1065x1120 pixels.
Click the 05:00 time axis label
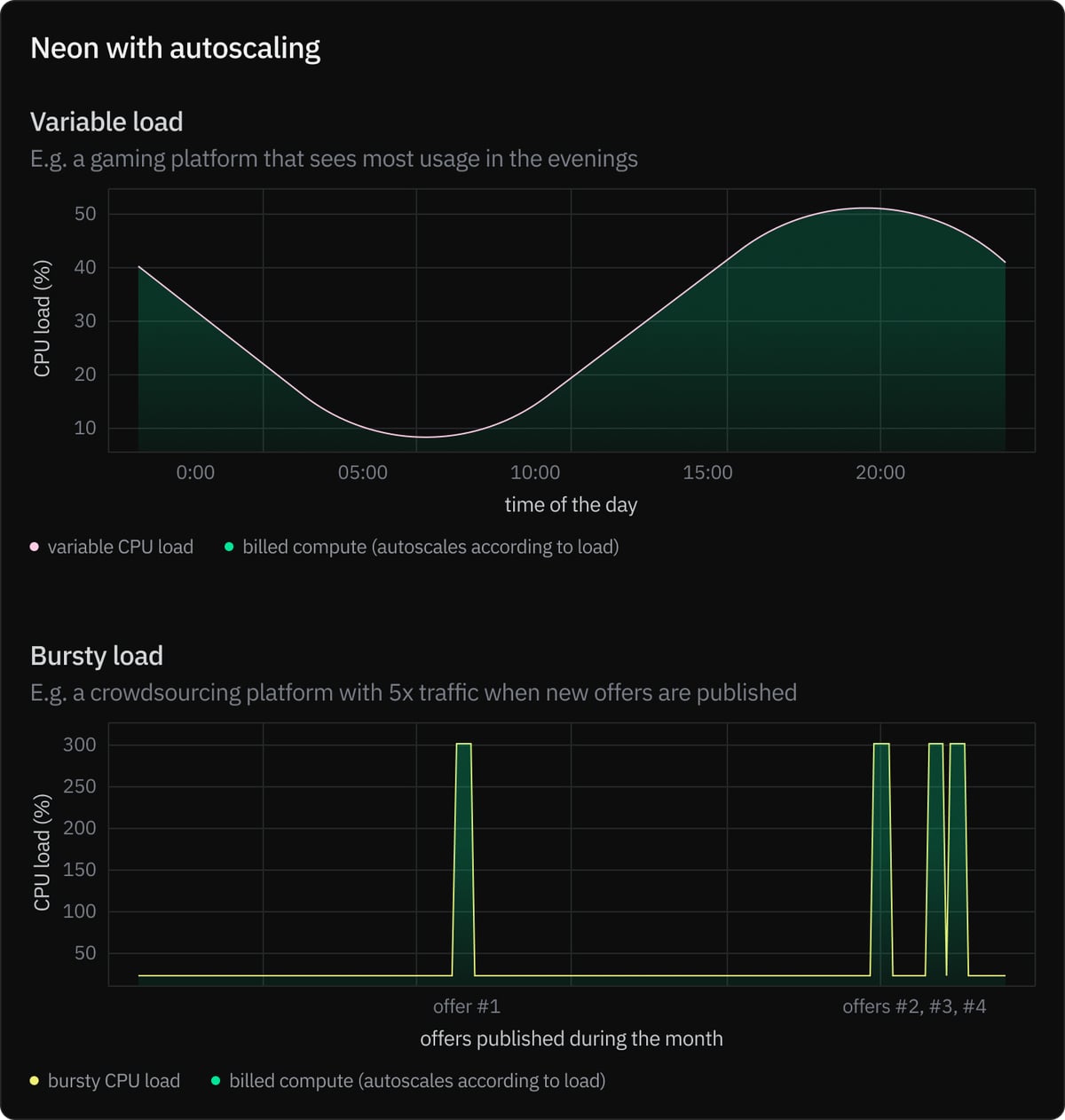(x=362, y=472)
